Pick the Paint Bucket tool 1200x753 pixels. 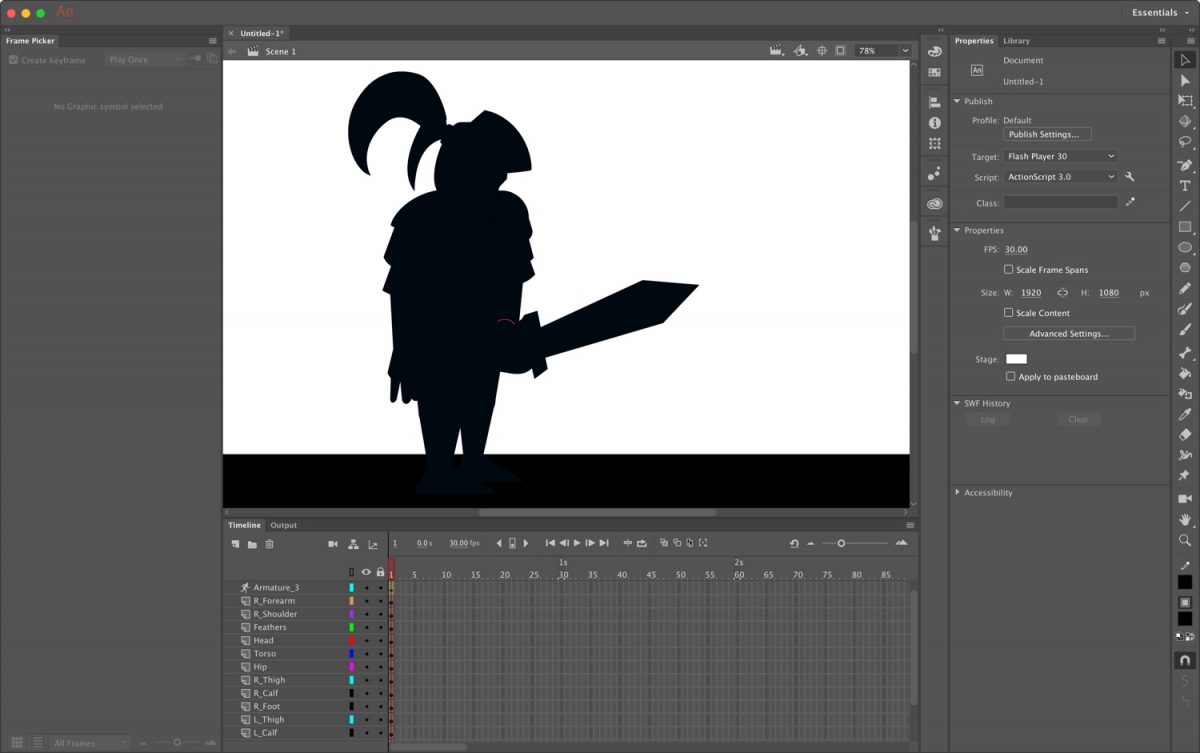tap(1186, 370)
